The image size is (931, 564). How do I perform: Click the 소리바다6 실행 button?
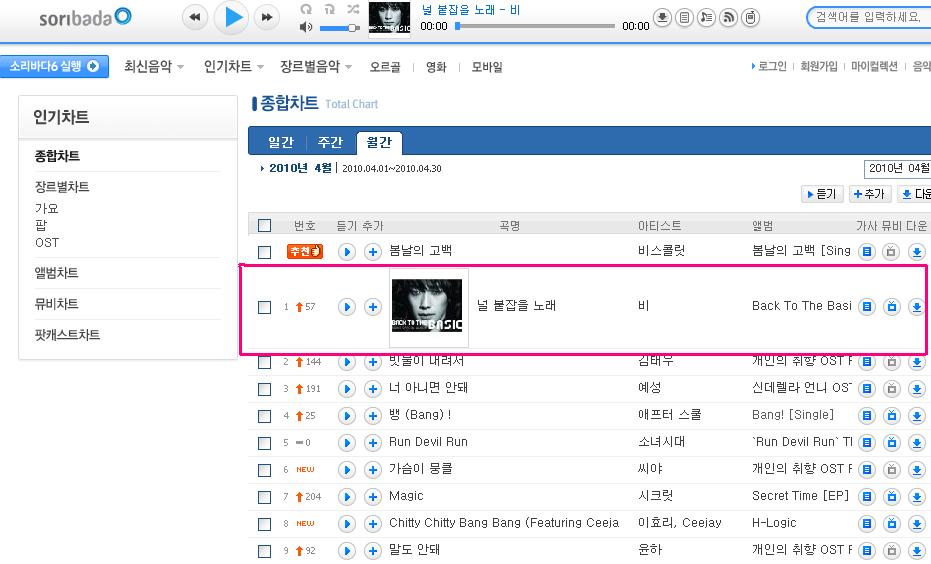(54, 66)
